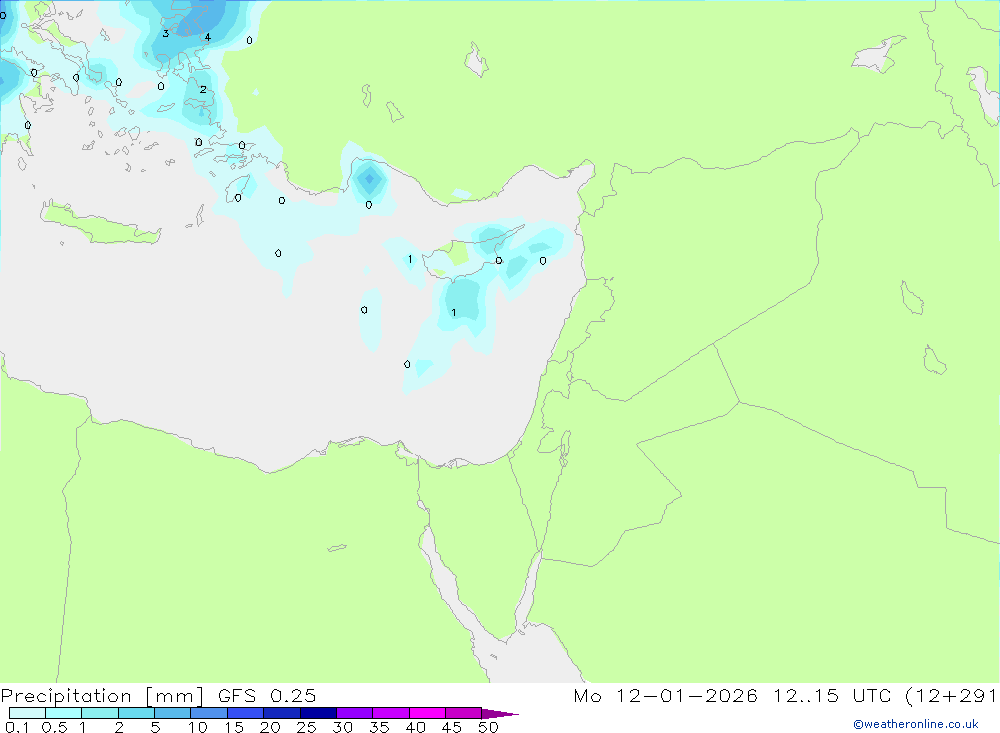This screenshot has height=733, width=1000.
Task: Click the above-50 arrow tip of the legend
Action: pyautogui.click(x=500, y=714)
